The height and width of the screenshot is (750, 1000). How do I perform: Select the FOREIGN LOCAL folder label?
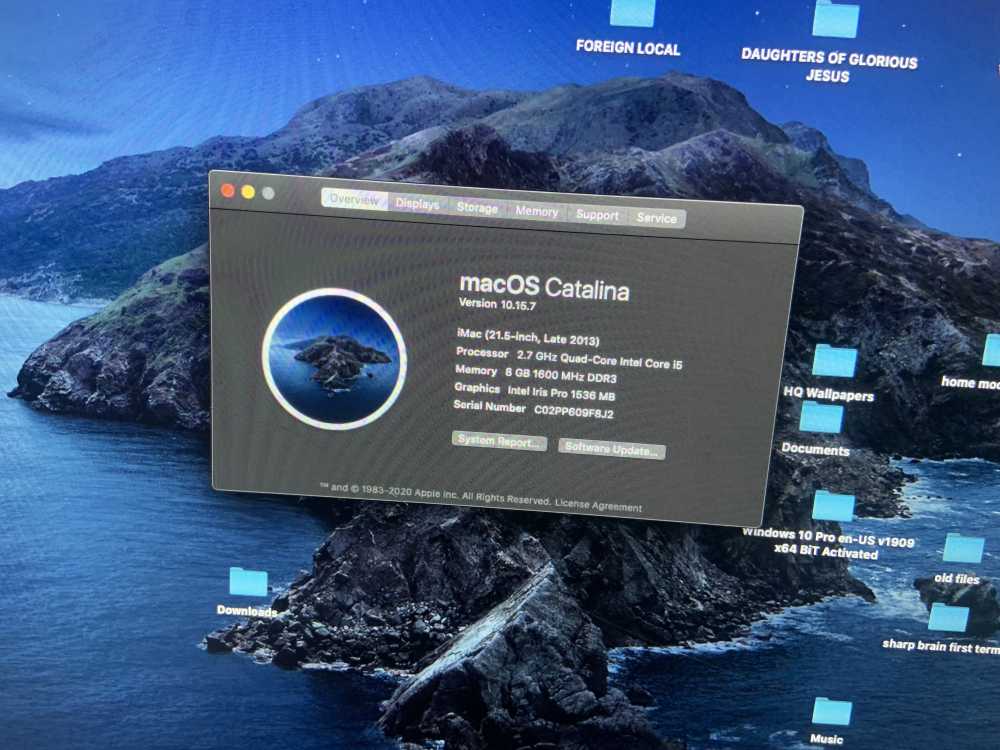click(x=628, y=47)
